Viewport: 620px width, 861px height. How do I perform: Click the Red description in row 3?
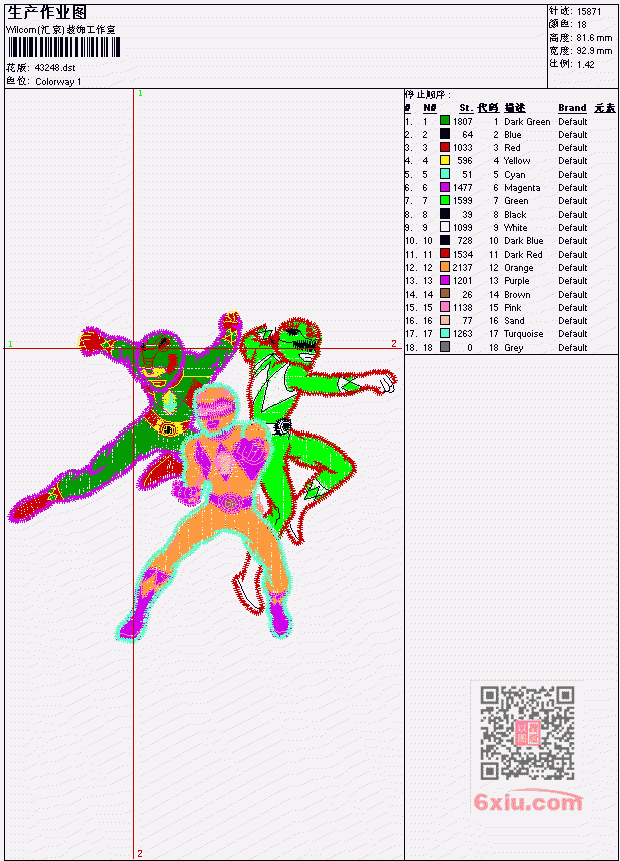(x=512, y=148)
